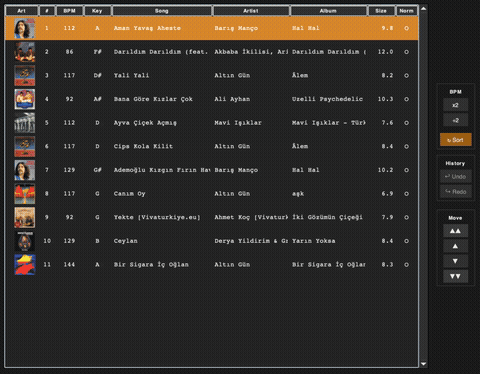Image resolution: width=480 pixels, height=374 pixels.
Task: Click song Cips Kola Kilit
Action: point(143,146)
